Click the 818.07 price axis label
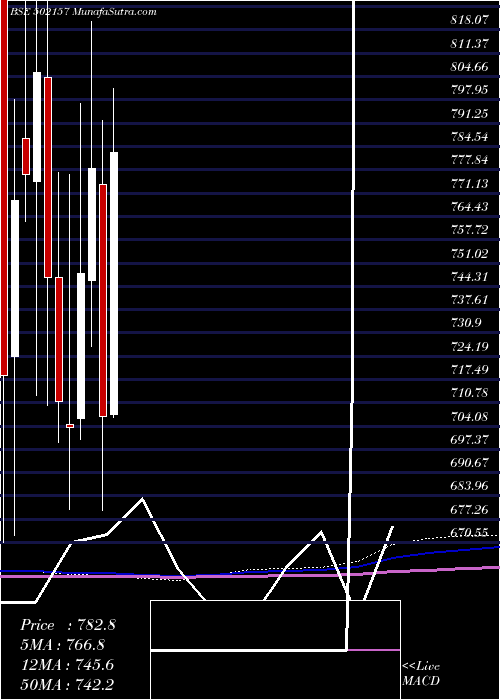Image resolution: width=500 pixels, height=700 pixels. tap(469, 20)
